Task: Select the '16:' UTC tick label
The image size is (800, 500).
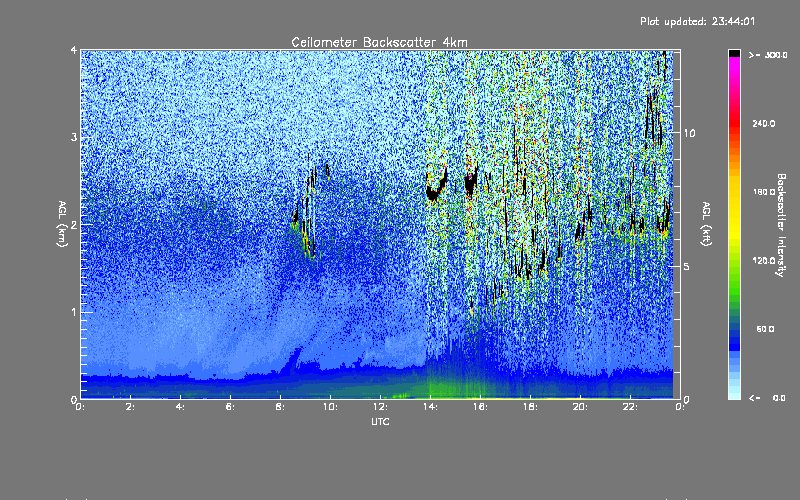Action: (481, 407)
